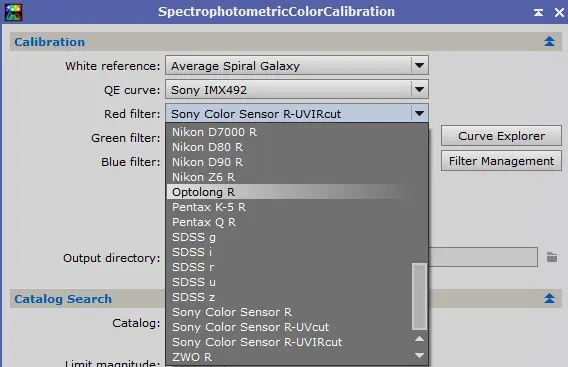Shade the window with title bar arrow

(538, 12)
